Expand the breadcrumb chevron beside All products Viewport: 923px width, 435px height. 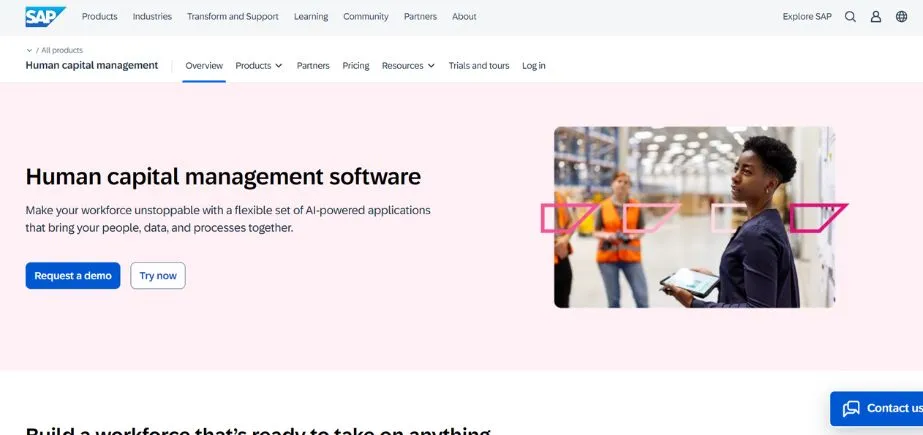[29, 51]
